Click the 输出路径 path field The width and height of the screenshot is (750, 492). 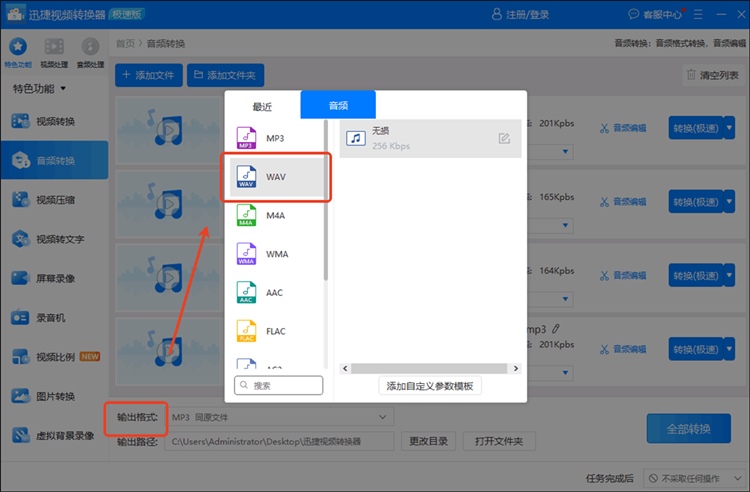(280, 441)
